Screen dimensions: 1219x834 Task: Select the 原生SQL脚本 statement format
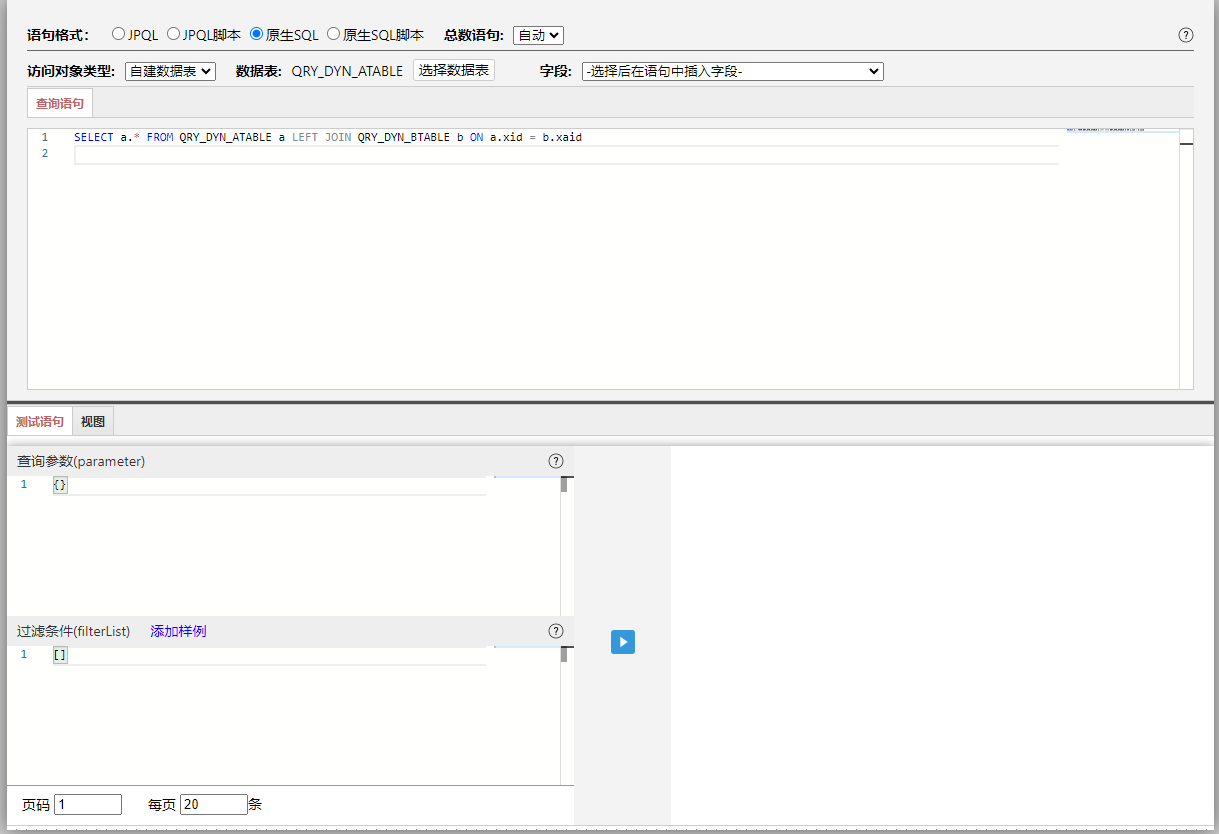click(x=334, y=34)
